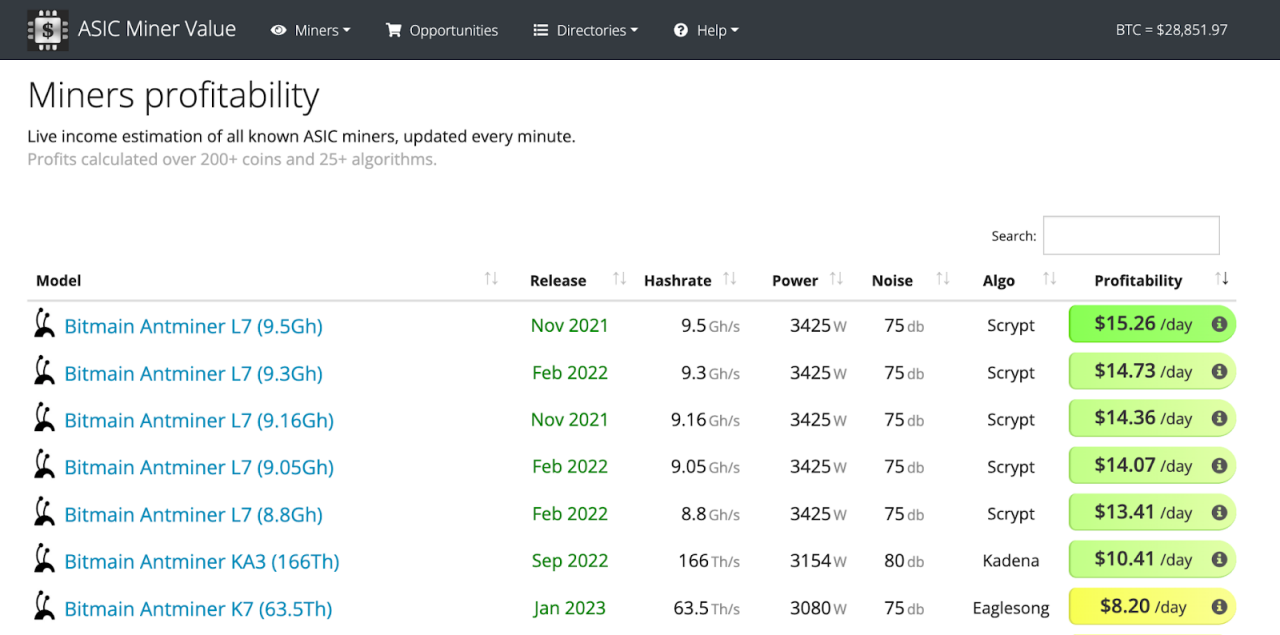Toggle sorting by Release date arrows

click(619, 279)
